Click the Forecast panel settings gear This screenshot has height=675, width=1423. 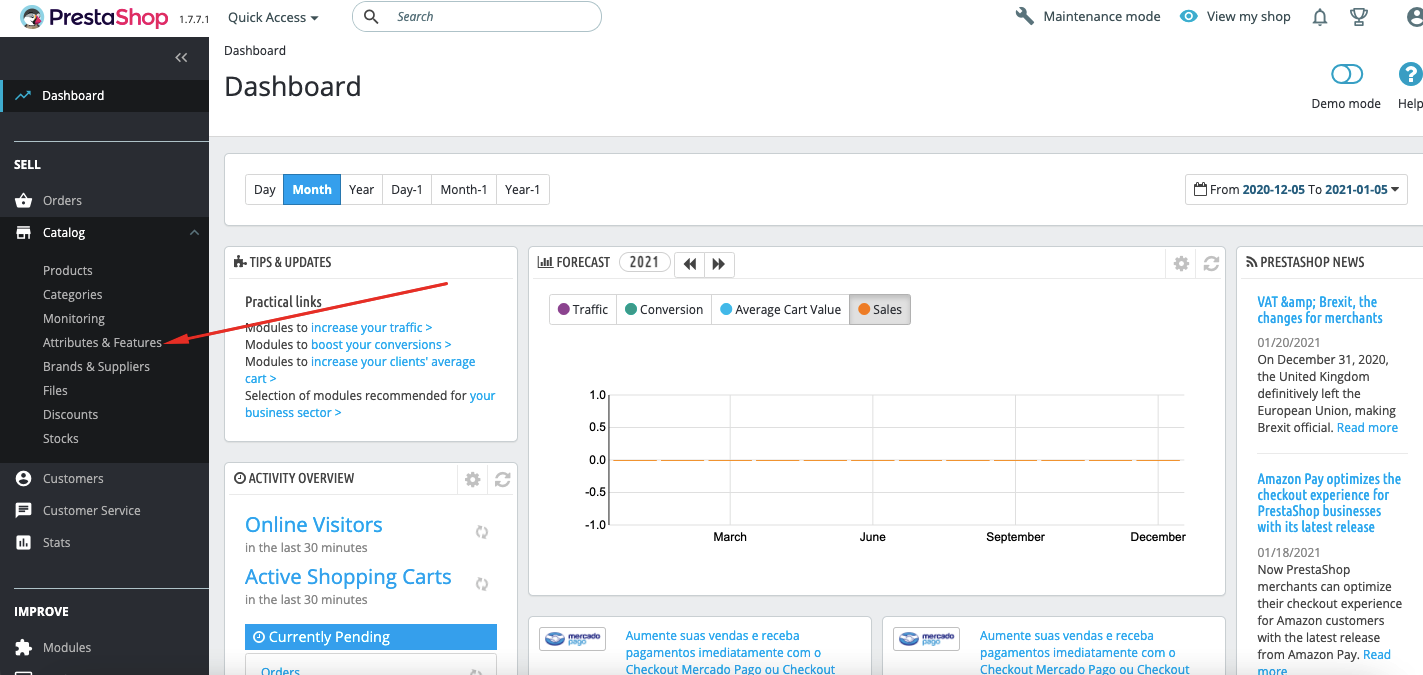(x=1181, y=263)
